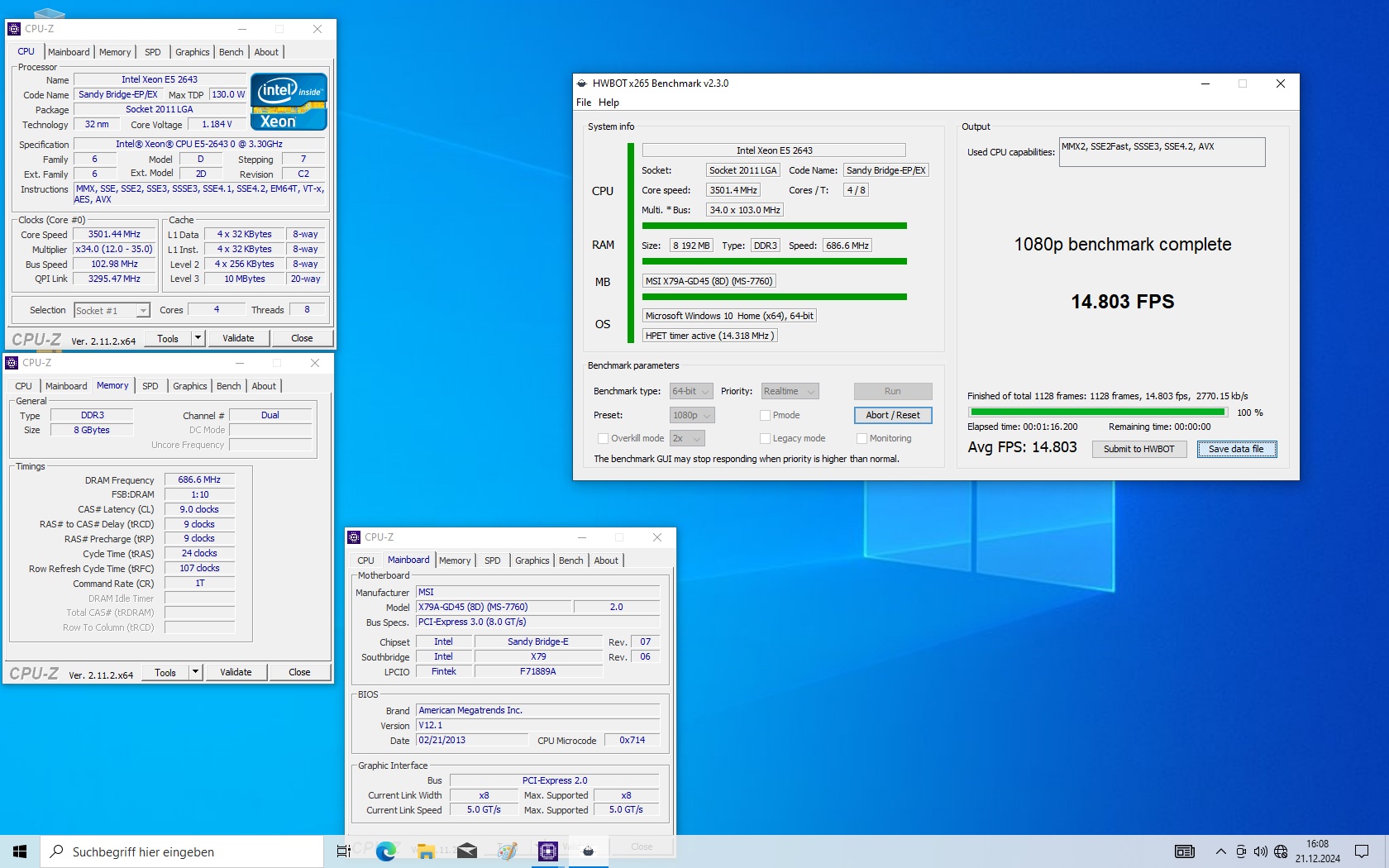Open the notification center icon
This screenshot has width=1389, height=868.
pos(1362,851)
